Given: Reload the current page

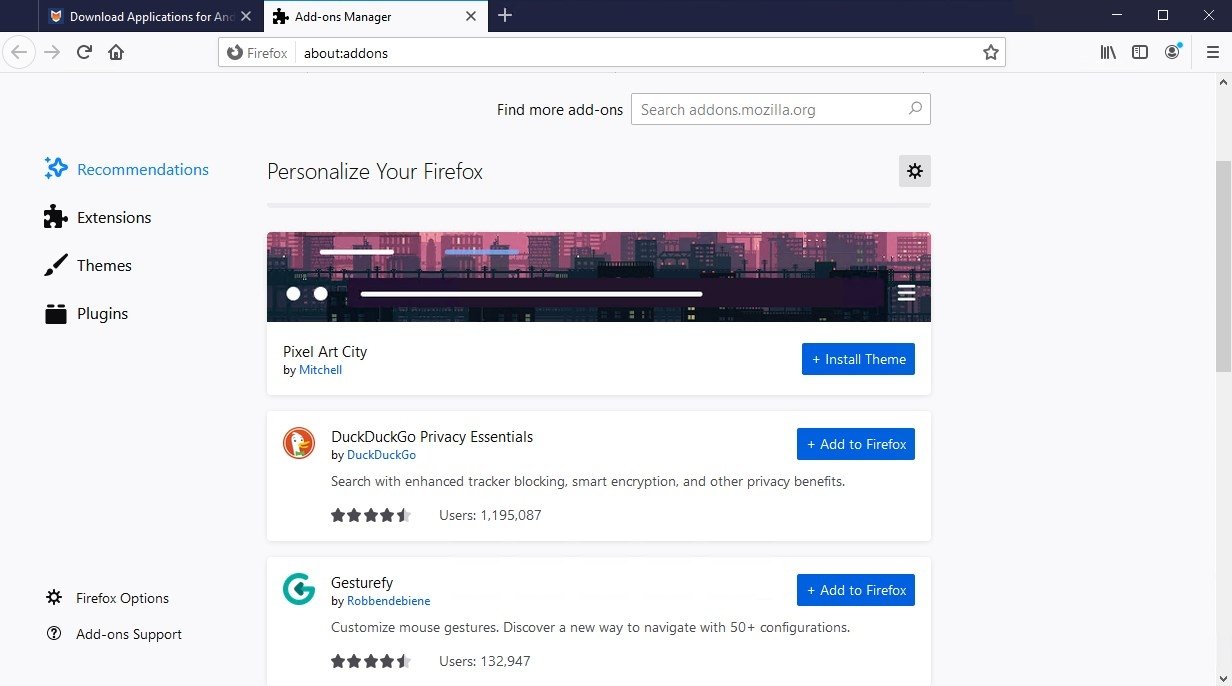Looking at the screenshot, I should (84, 52).
